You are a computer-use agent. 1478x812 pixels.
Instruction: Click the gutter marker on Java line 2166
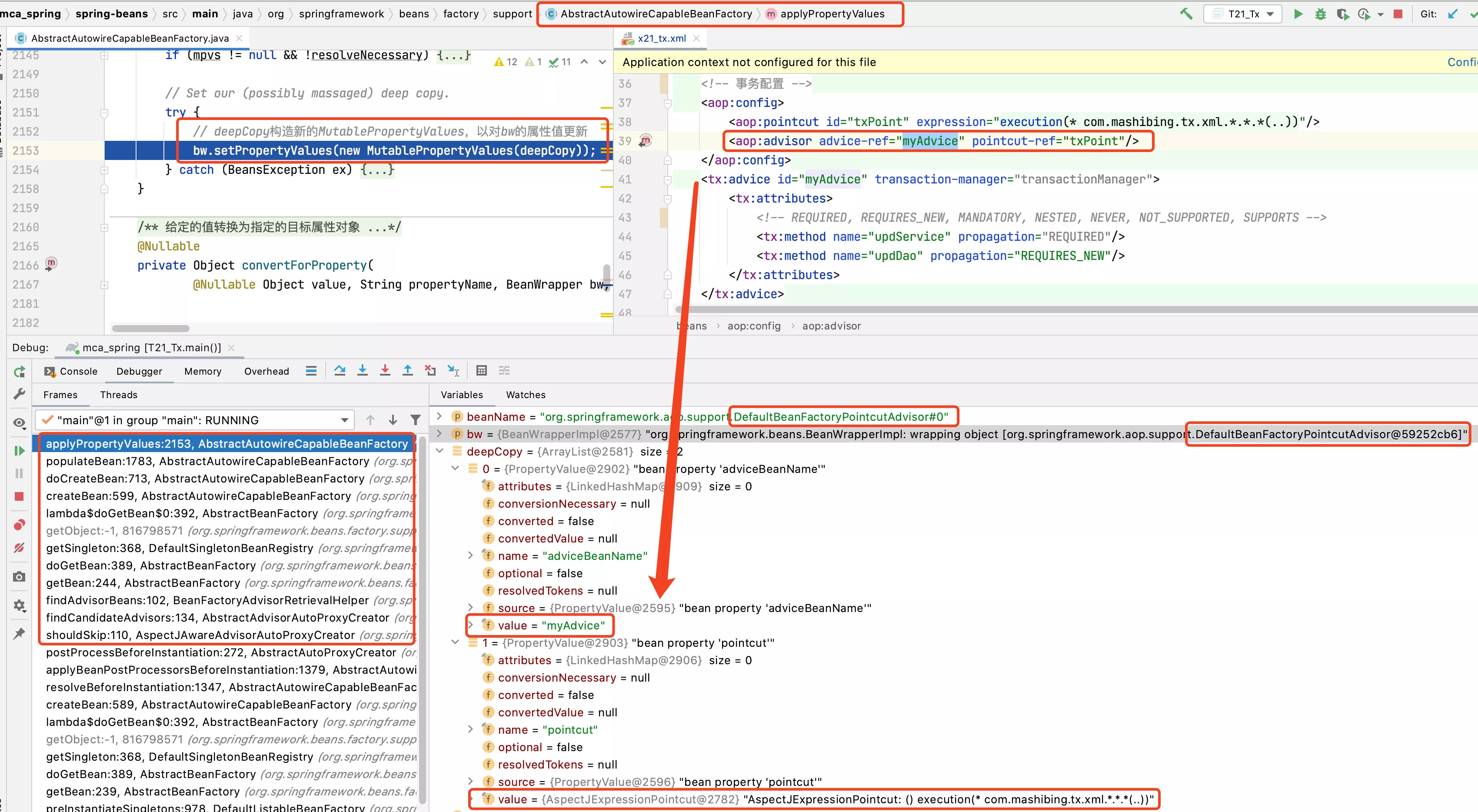tap(51, 264)
